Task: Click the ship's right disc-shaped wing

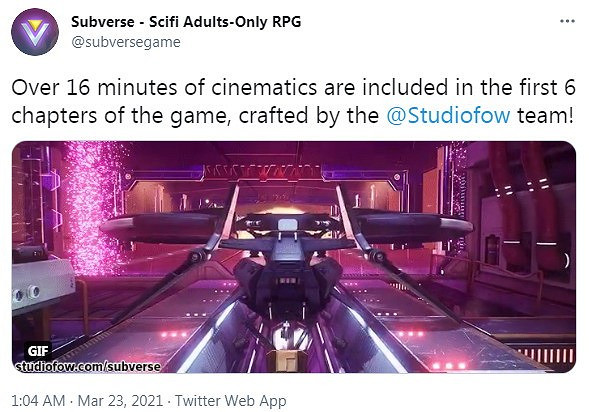Action: 411,225
